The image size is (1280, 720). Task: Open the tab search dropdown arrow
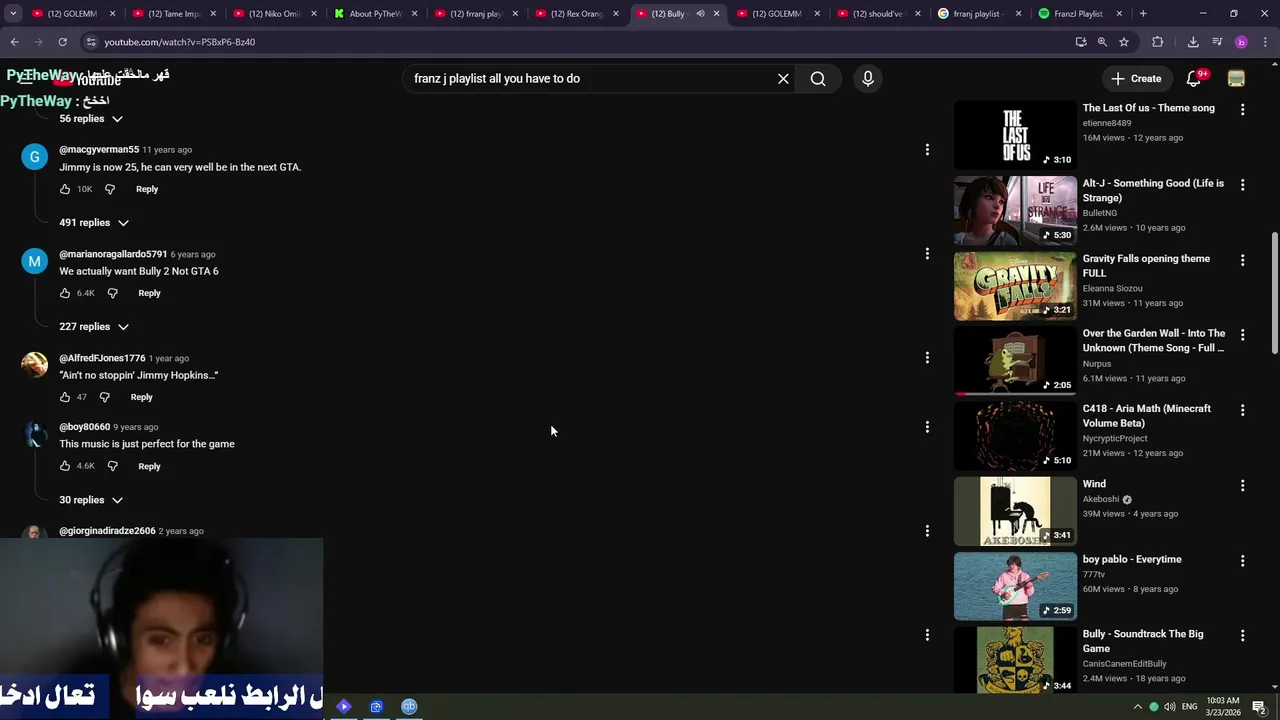13,14
